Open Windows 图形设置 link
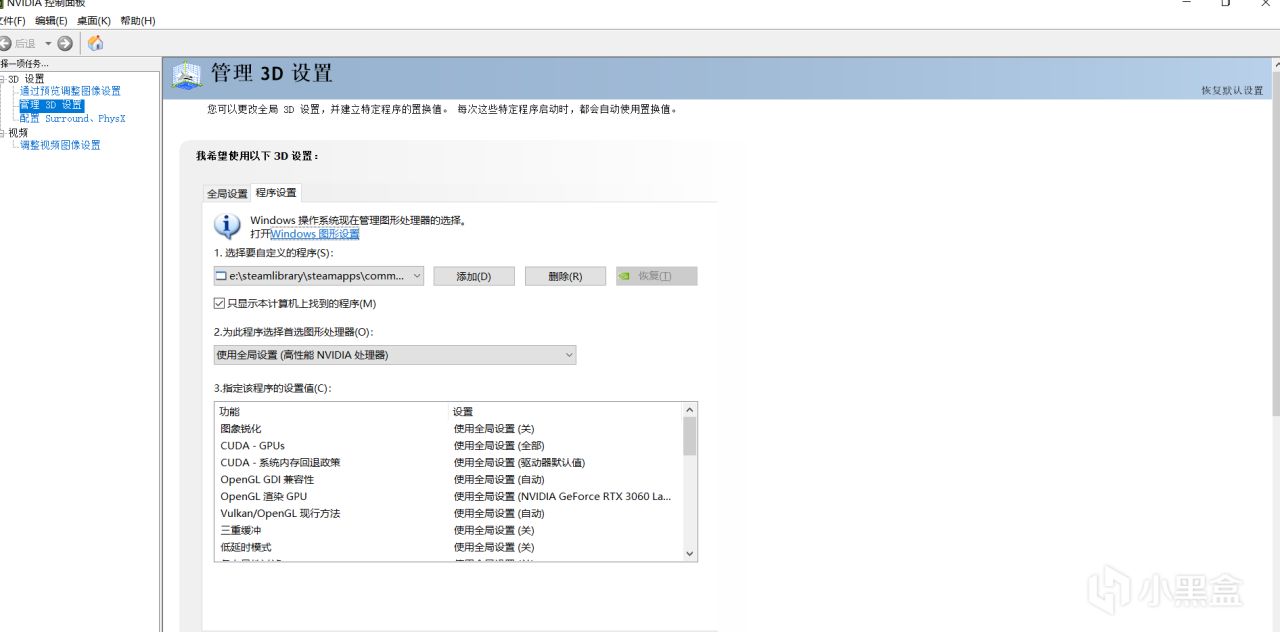The width and height of the screenshot is (1280, 632). [x=315, y=234]
